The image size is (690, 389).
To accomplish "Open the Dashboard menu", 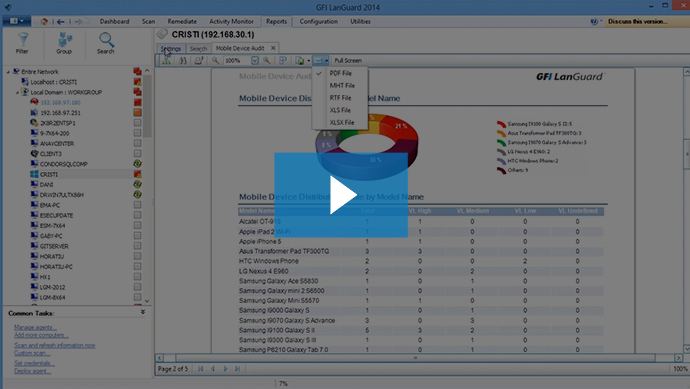I will (x=114, y=22).
